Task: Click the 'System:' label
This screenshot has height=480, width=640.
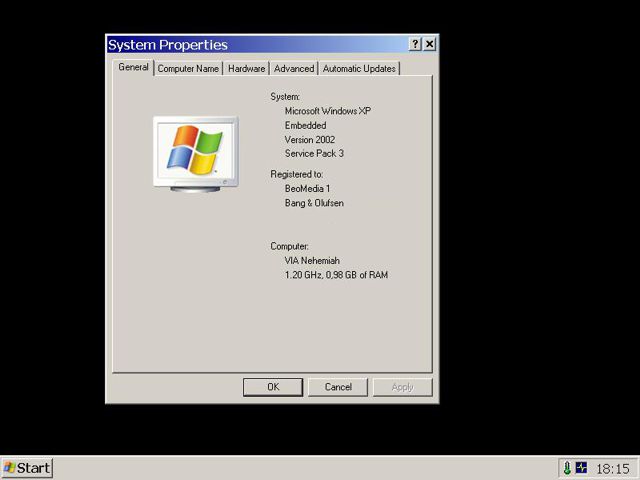Action: click(285, 97)
